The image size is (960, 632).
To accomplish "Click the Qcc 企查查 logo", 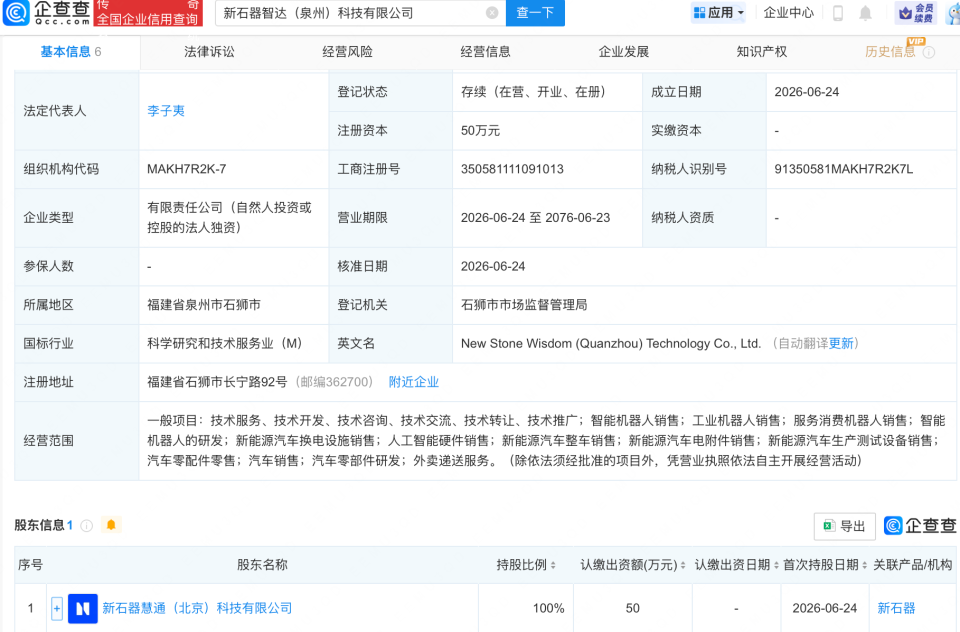I will pyautogui.click(x=47, y=12).
